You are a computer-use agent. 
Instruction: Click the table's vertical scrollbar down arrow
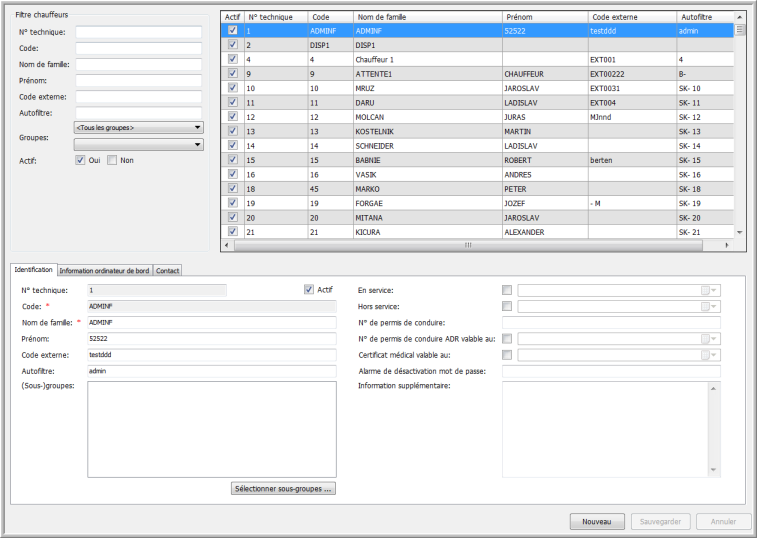pos(740,232)
